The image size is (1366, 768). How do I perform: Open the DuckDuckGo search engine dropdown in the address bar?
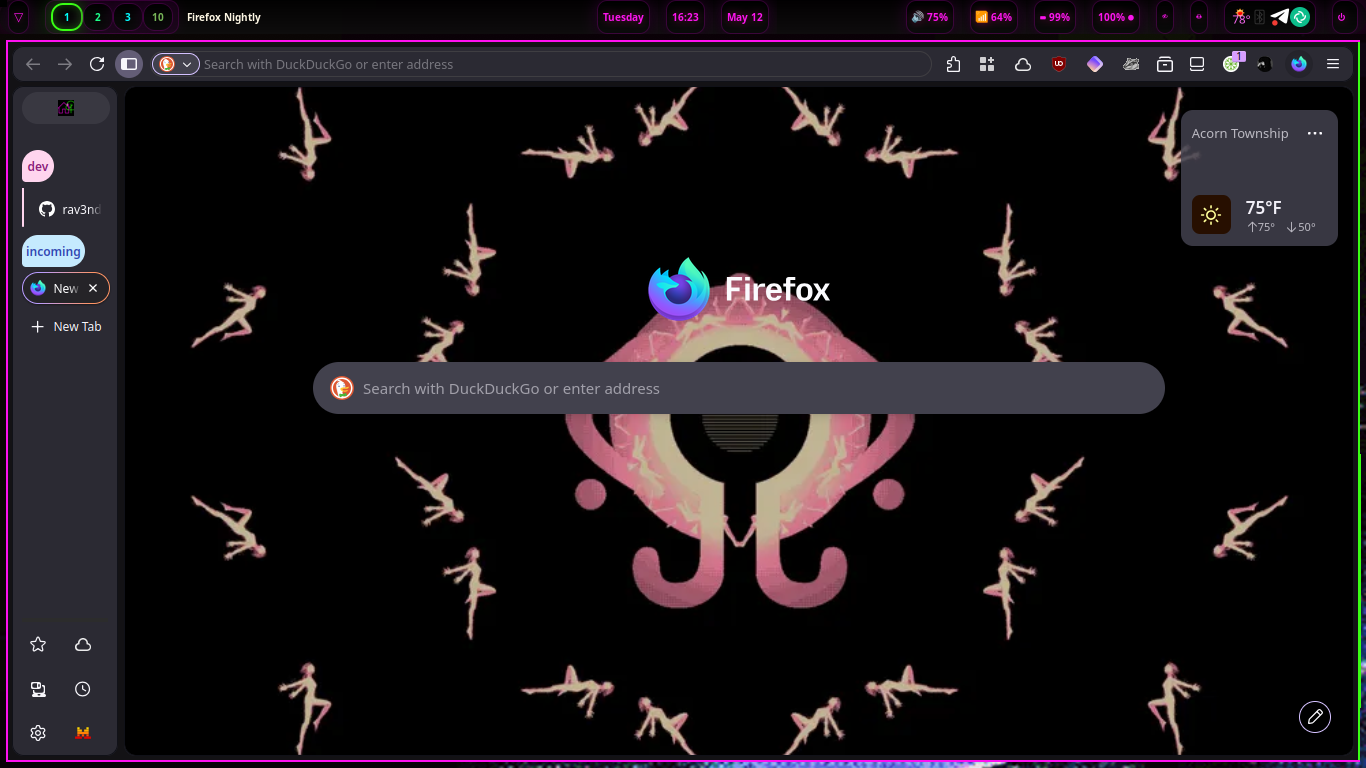176,64
